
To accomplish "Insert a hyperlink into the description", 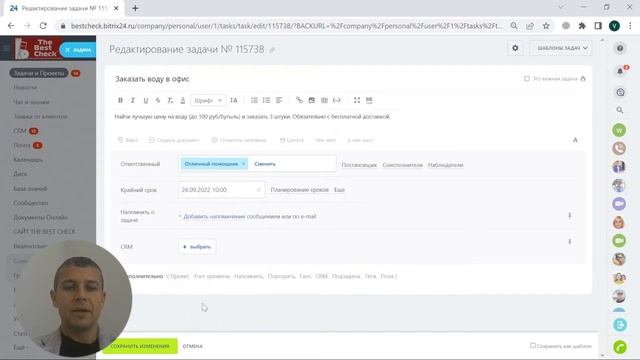I will pyautogui.click(x=299, y=100).
